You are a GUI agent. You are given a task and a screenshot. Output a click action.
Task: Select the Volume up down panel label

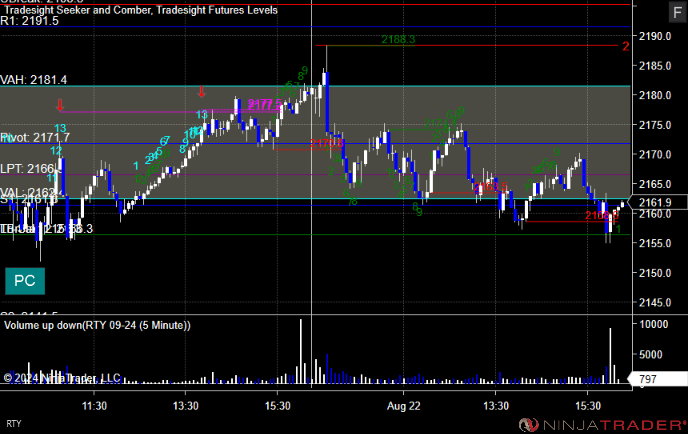click(97, 325)
